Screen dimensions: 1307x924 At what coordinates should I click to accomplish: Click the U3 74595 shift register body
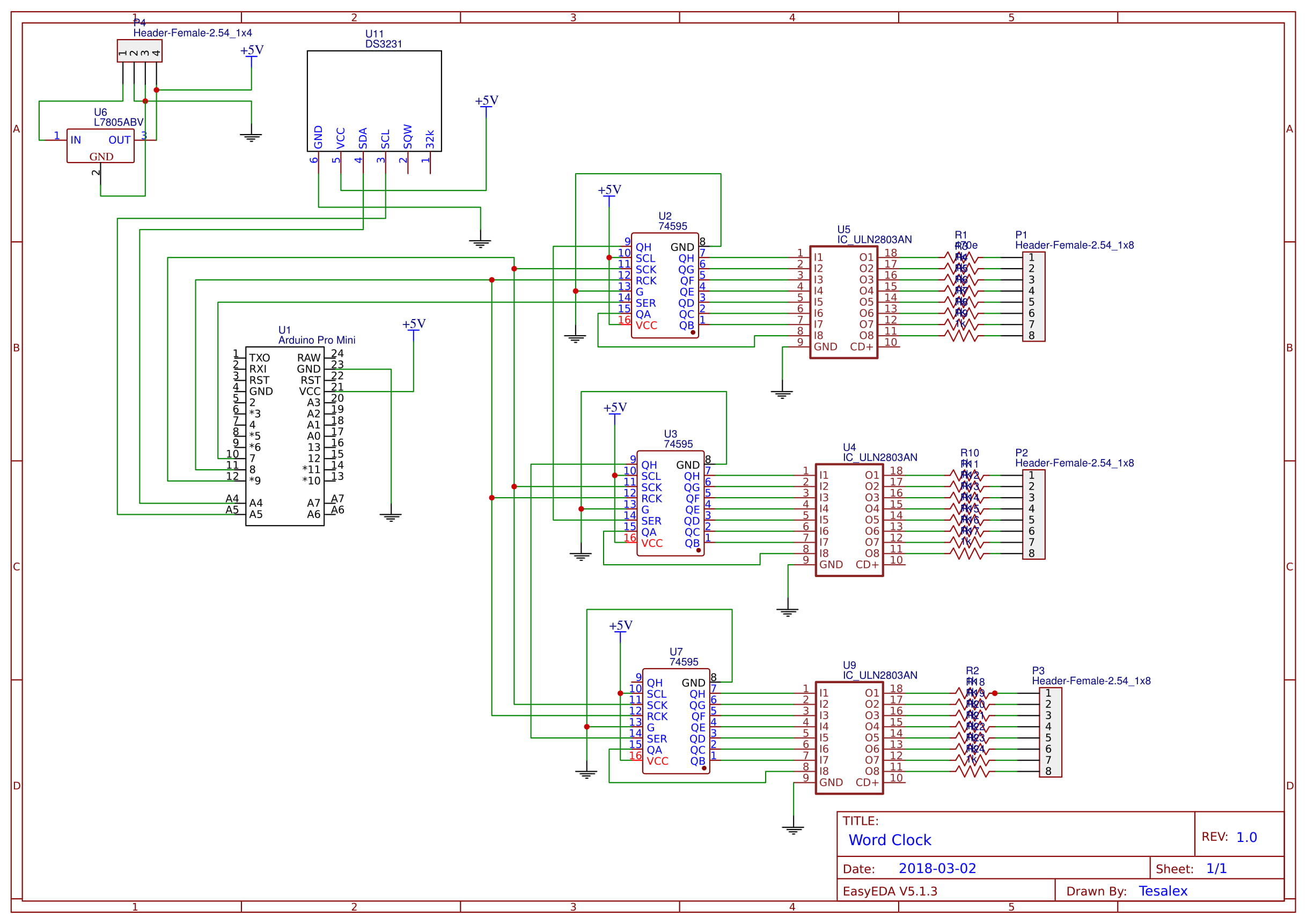click(670, 503)
